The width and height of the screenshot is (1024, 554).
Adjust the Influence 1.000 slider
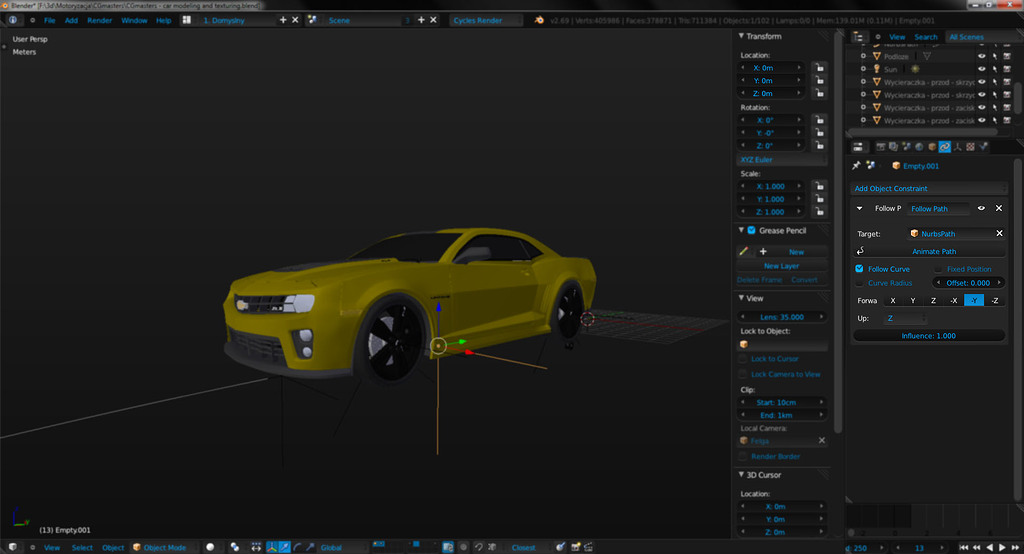coord(929,336)
